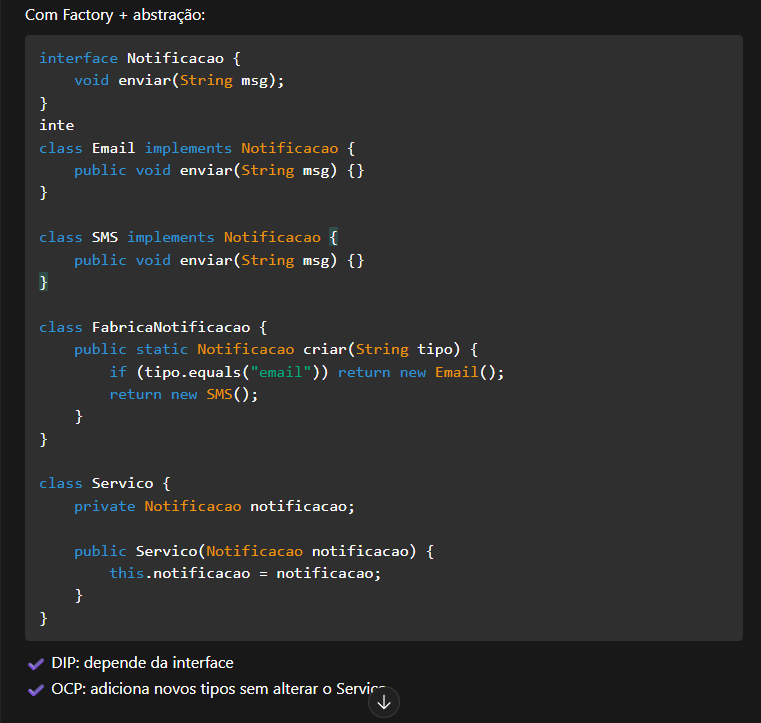Click the 'Com Factory + abstração' heading text
This screenshot has height=723, width=761.
tap(115, 16)
